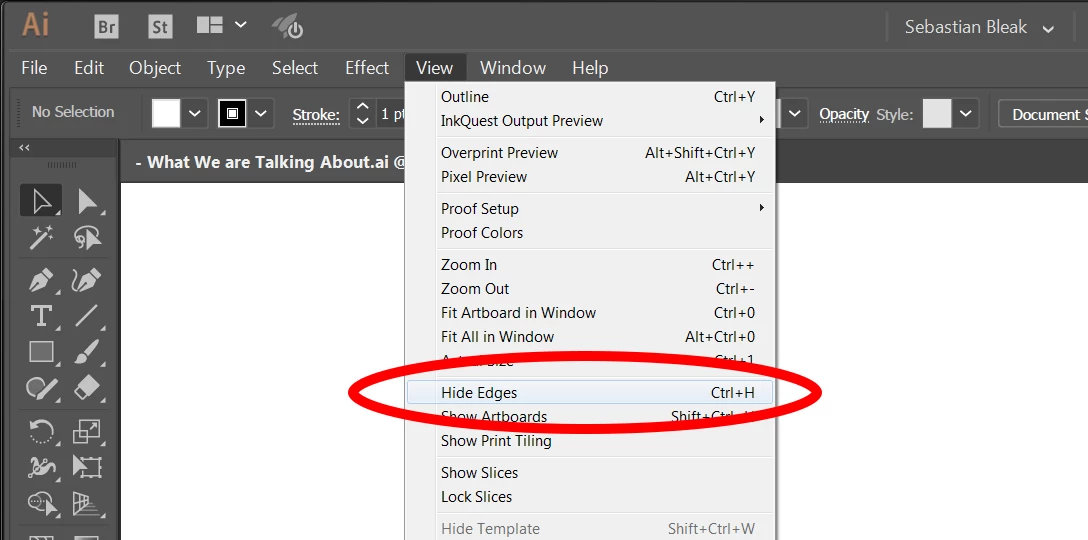Image resolution: width=1088 pixels, height=540 pixels.
Task: Click the Ai application logo
Action: 35,26
